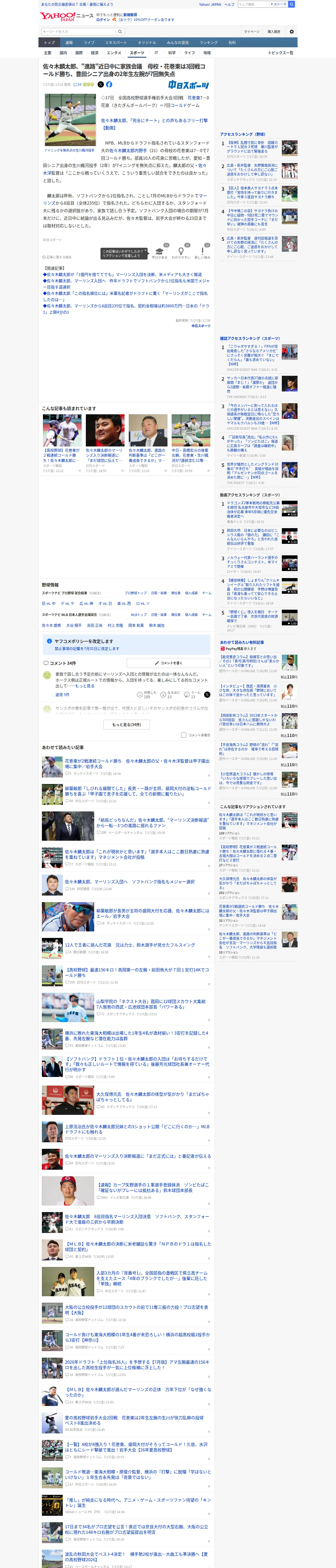
Task: Click the blue web search magnifier button
Action: [x=292, y=4]
